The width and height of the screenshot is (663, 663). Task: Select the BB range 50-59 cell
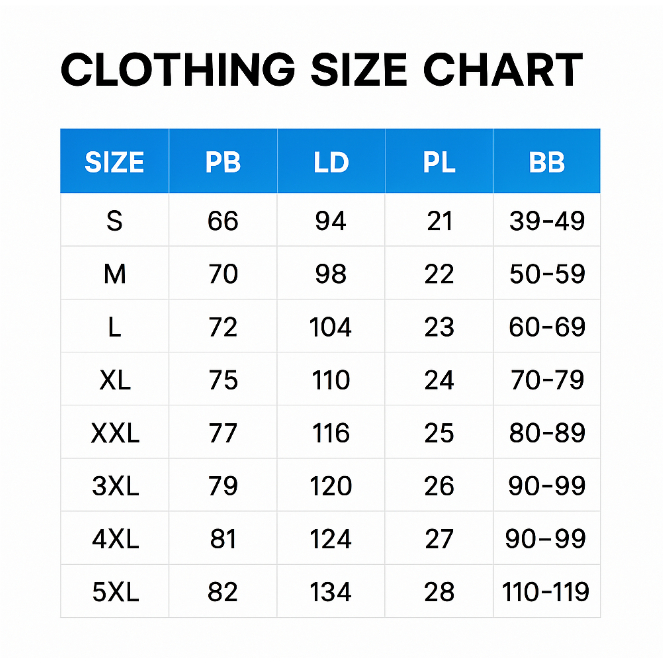click(547, 274)
